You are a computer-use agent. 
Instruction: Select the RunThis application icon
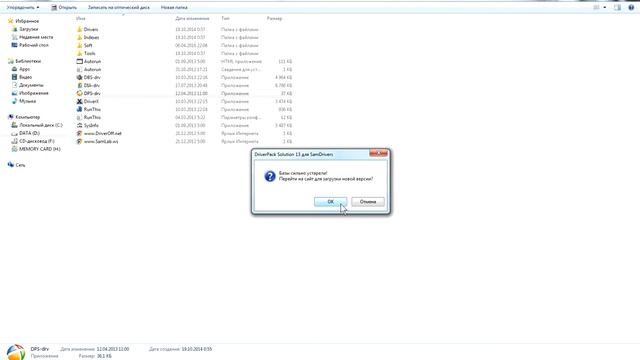[x=80, y=109]
